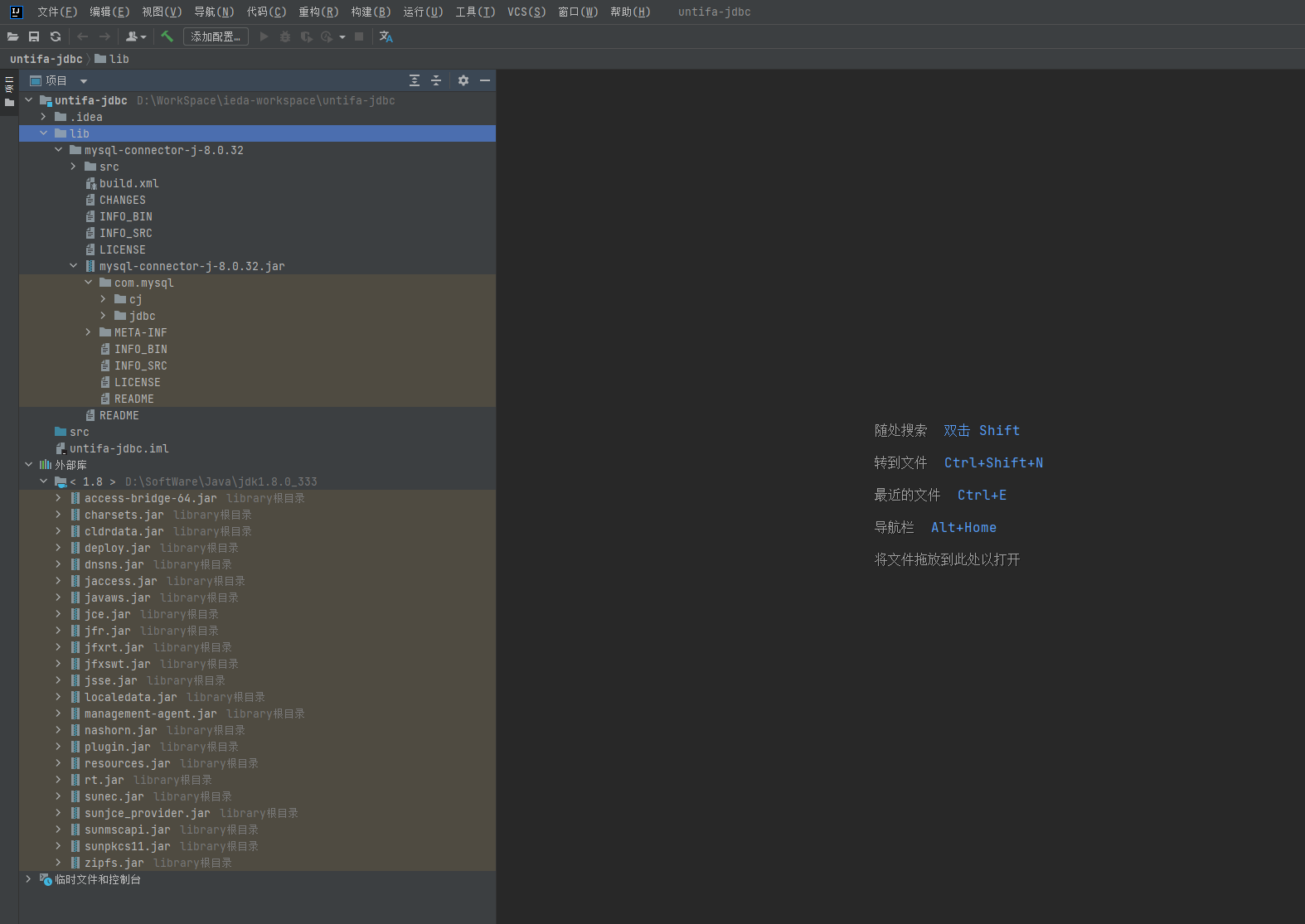Collapse the < 1.8 > JDK node
The width and height of the screenshot is (1305, 924).
click(44, 481)
